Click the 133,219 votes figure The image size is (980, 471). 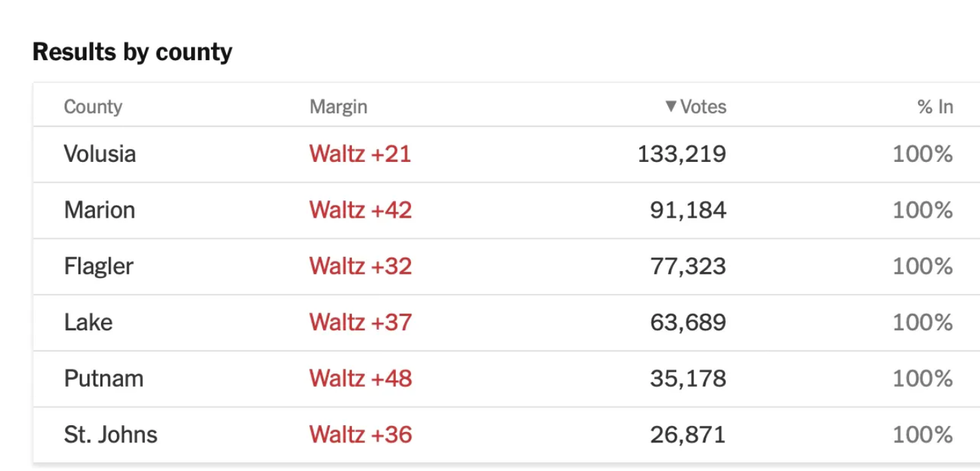tap(682, 154)
